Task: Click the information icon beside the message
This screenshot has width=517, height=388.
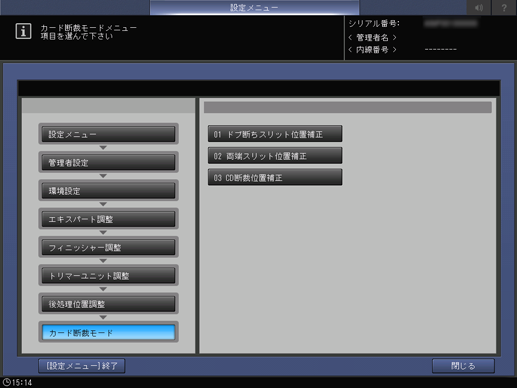Action: pos(23,31)
